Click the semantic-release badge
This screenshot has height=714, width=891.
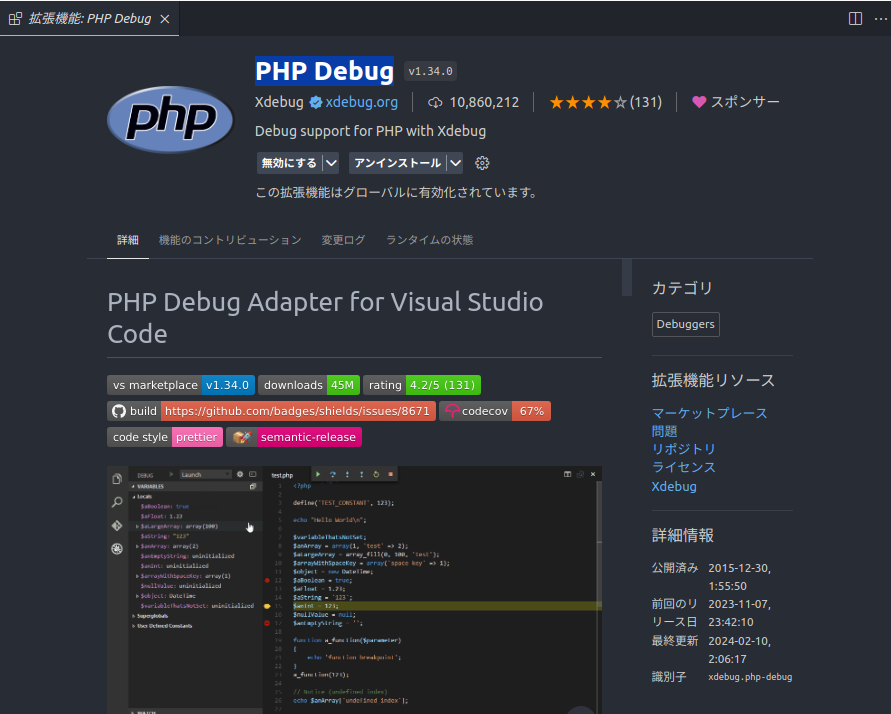(294, 437)
